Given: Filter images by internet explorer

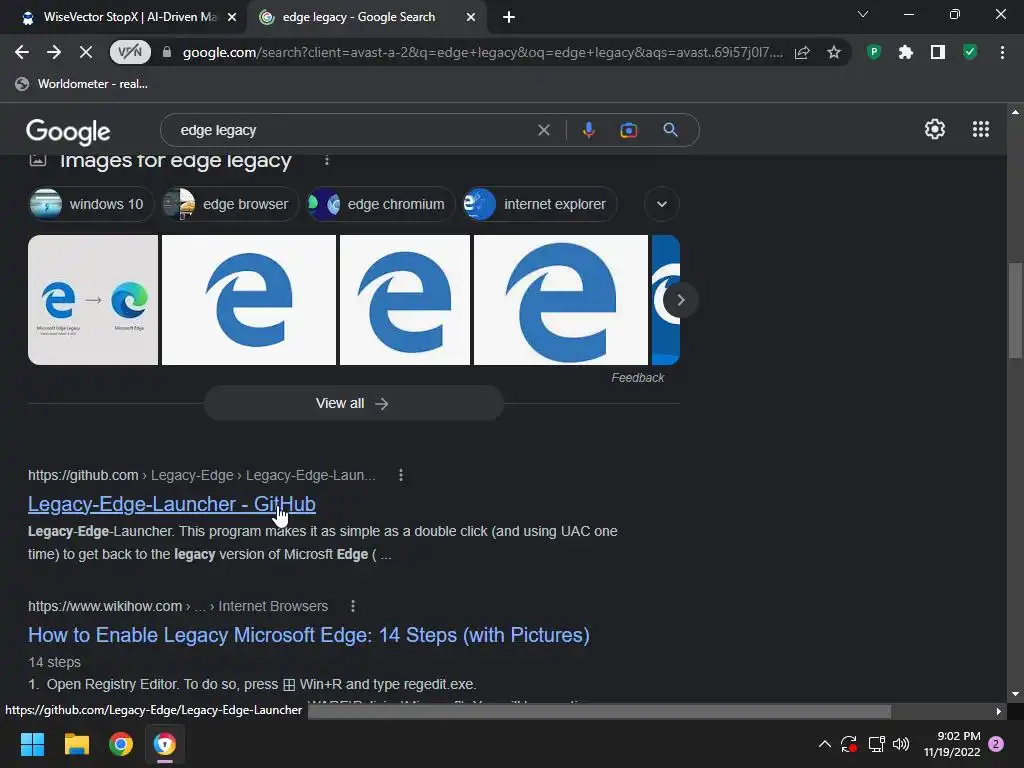Looking at the screenshot, I should [x=540, y=204].
